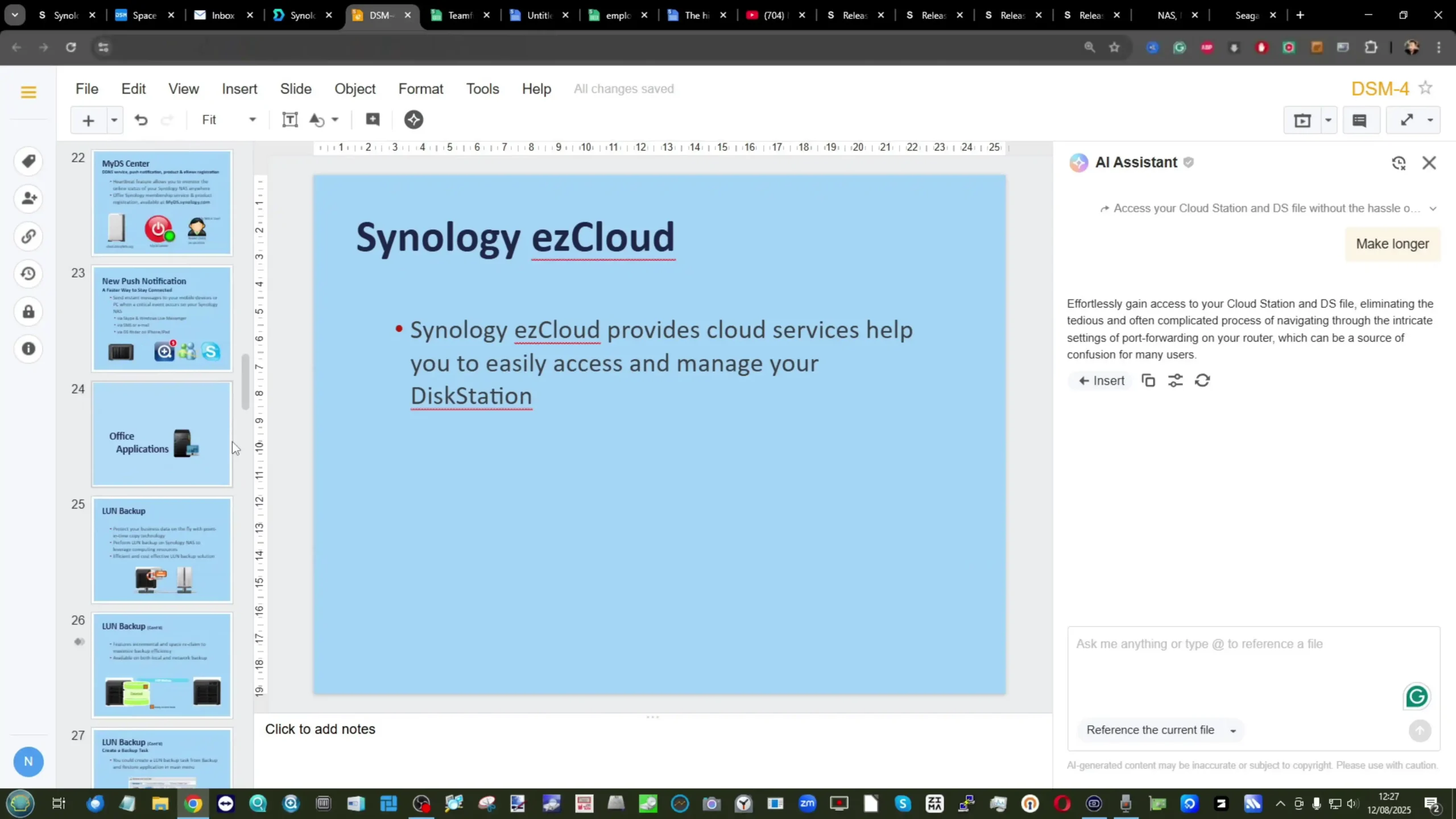Copy the AI generated response

[1148, 380]
